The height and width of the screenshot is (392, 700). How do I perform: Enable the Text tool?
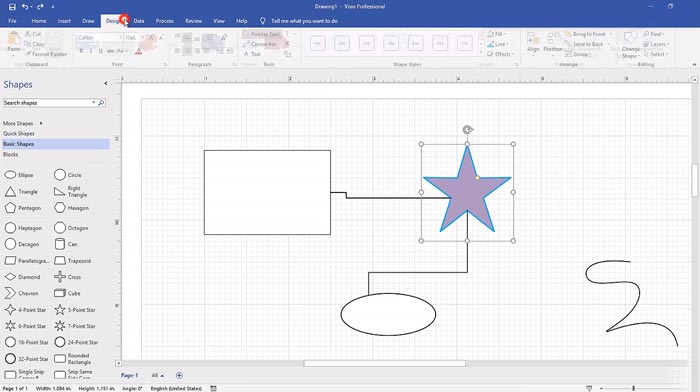coord(252,54)
